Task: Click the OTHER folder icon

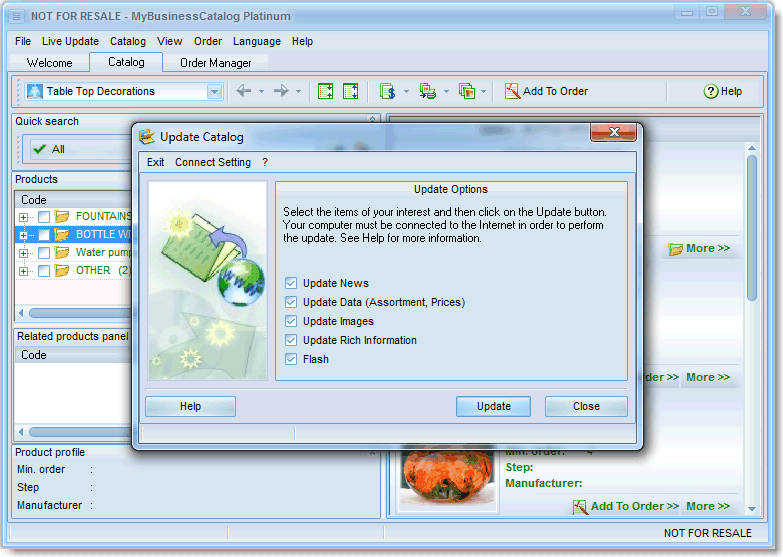Action: tap(61, 270)
